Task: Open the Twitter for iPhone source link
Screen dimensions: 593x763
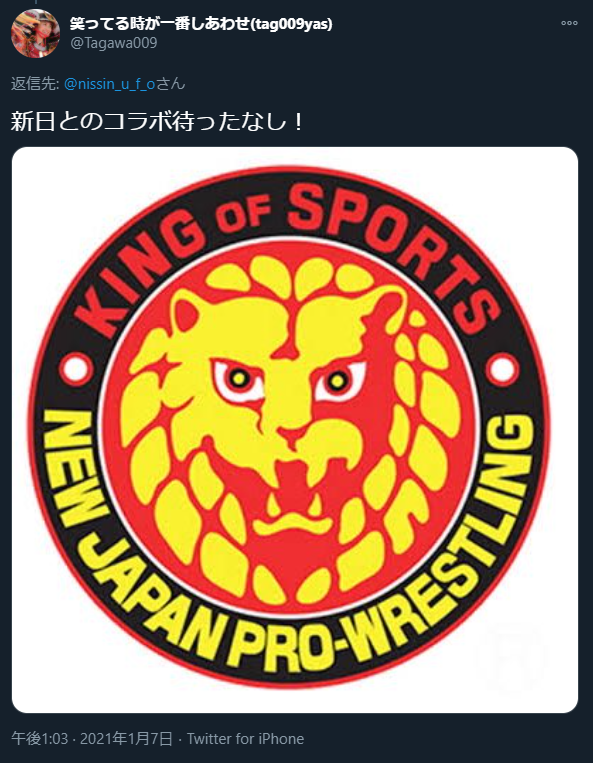Action: coord(246,739)
